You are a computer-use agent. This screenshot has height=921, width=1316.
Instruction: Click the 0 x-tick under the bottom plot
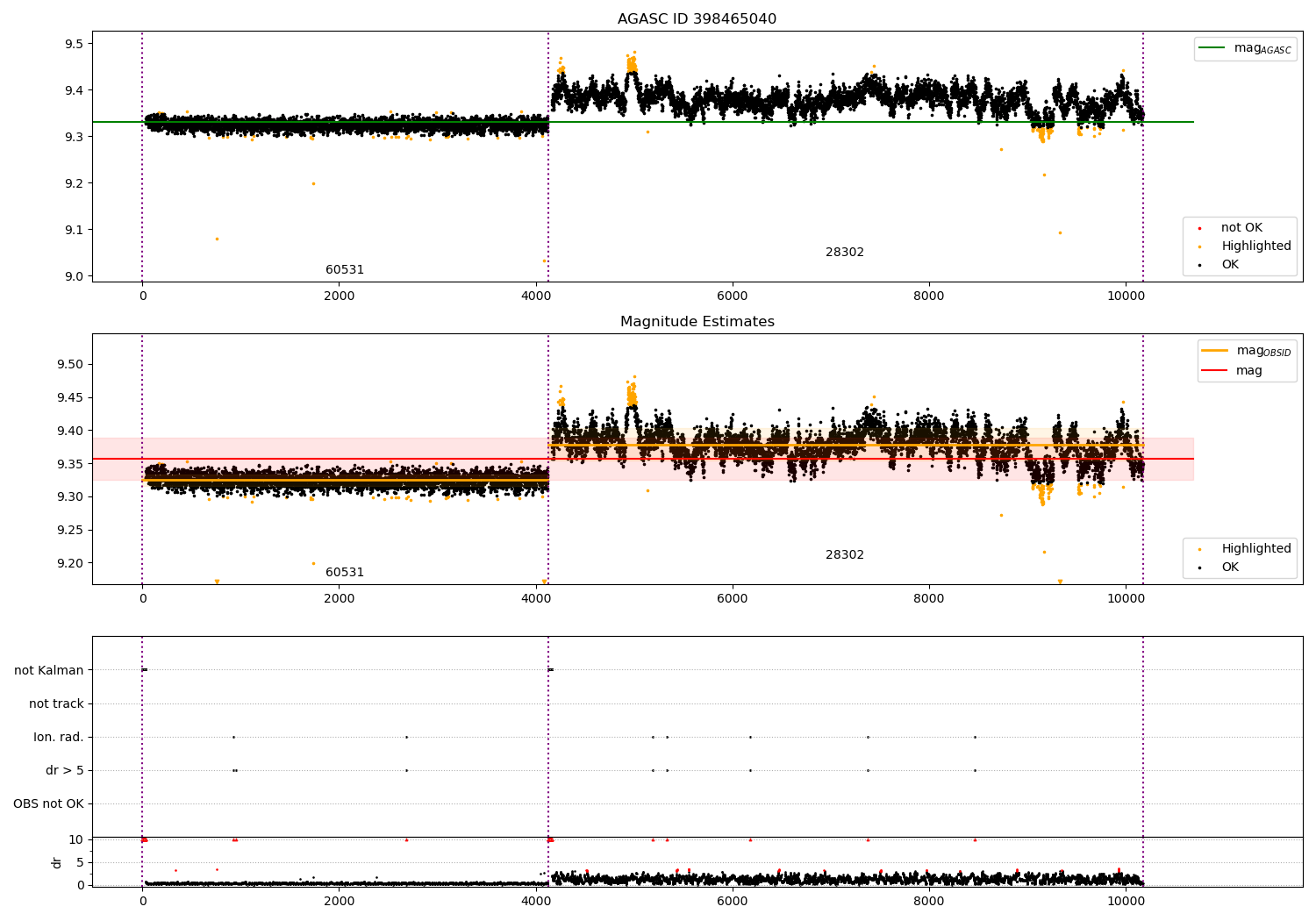pos(142,902)
